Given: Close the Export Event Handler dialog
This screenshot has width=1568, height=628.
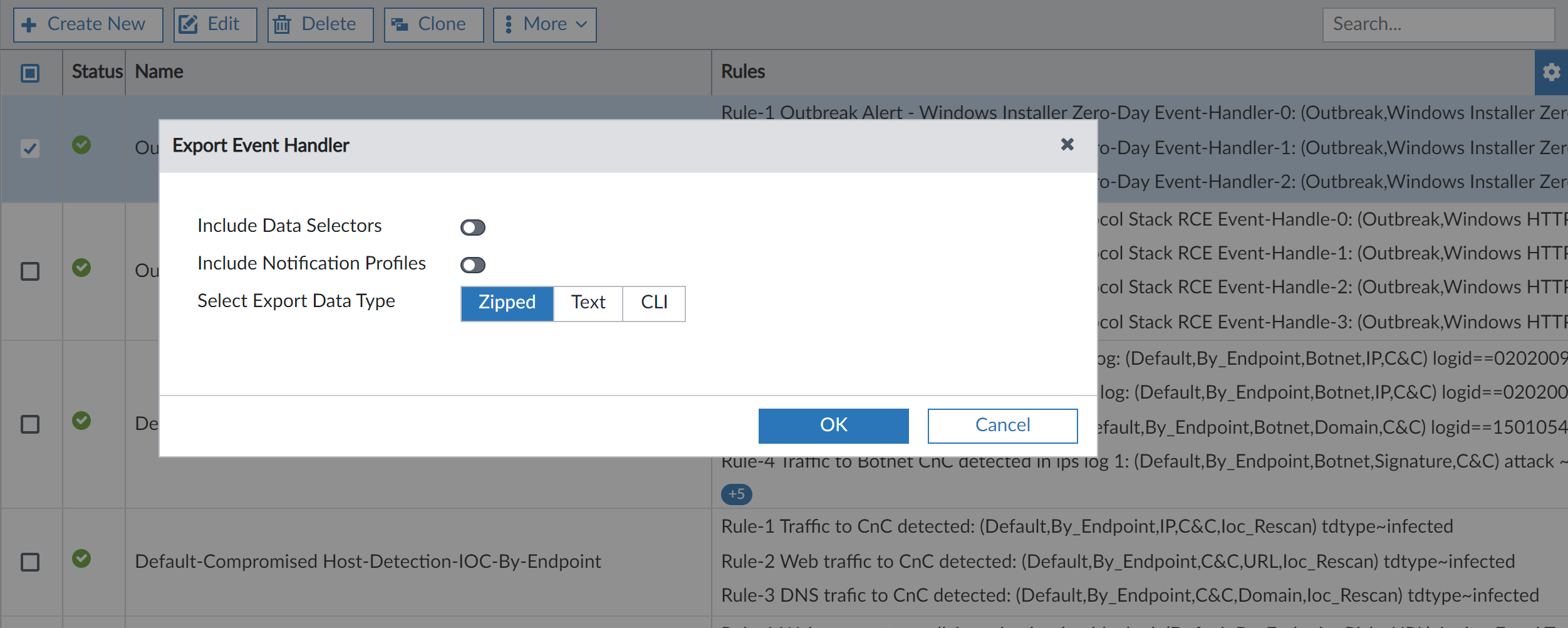Looking at the screenshot, I should [x=1067, y=144].
